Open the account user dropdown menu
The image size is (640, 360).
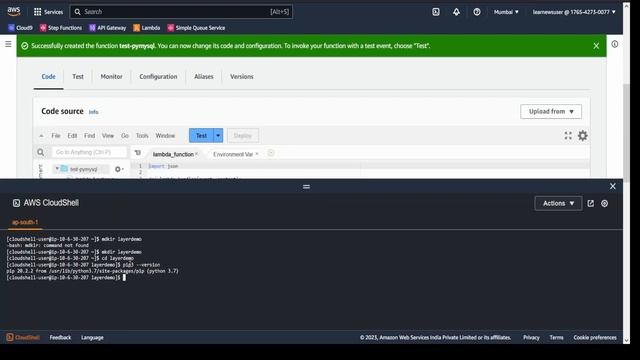[574, 12]
